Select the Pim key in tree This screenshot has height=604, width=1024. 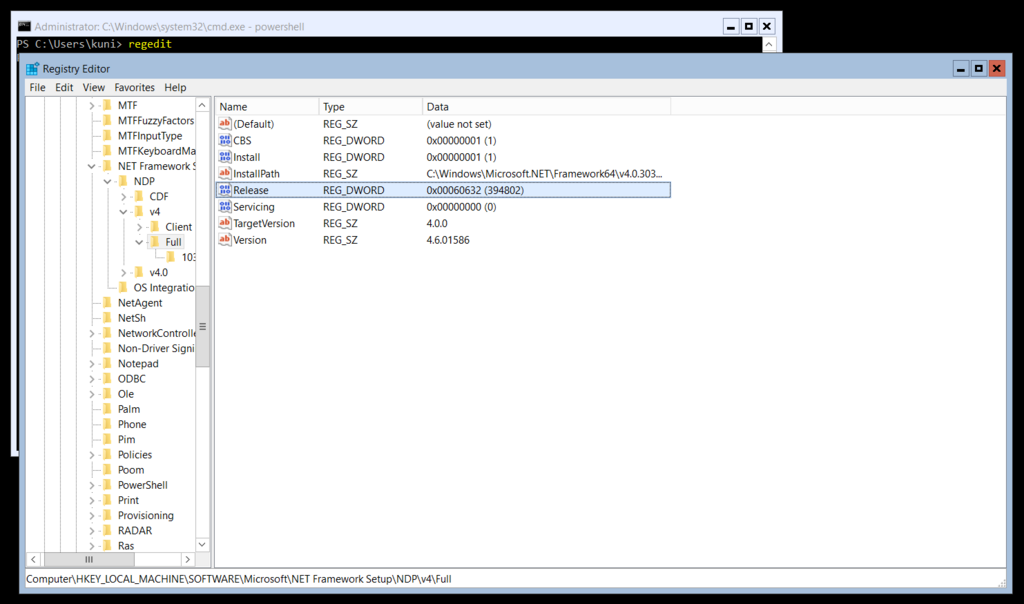coord(126,439)
